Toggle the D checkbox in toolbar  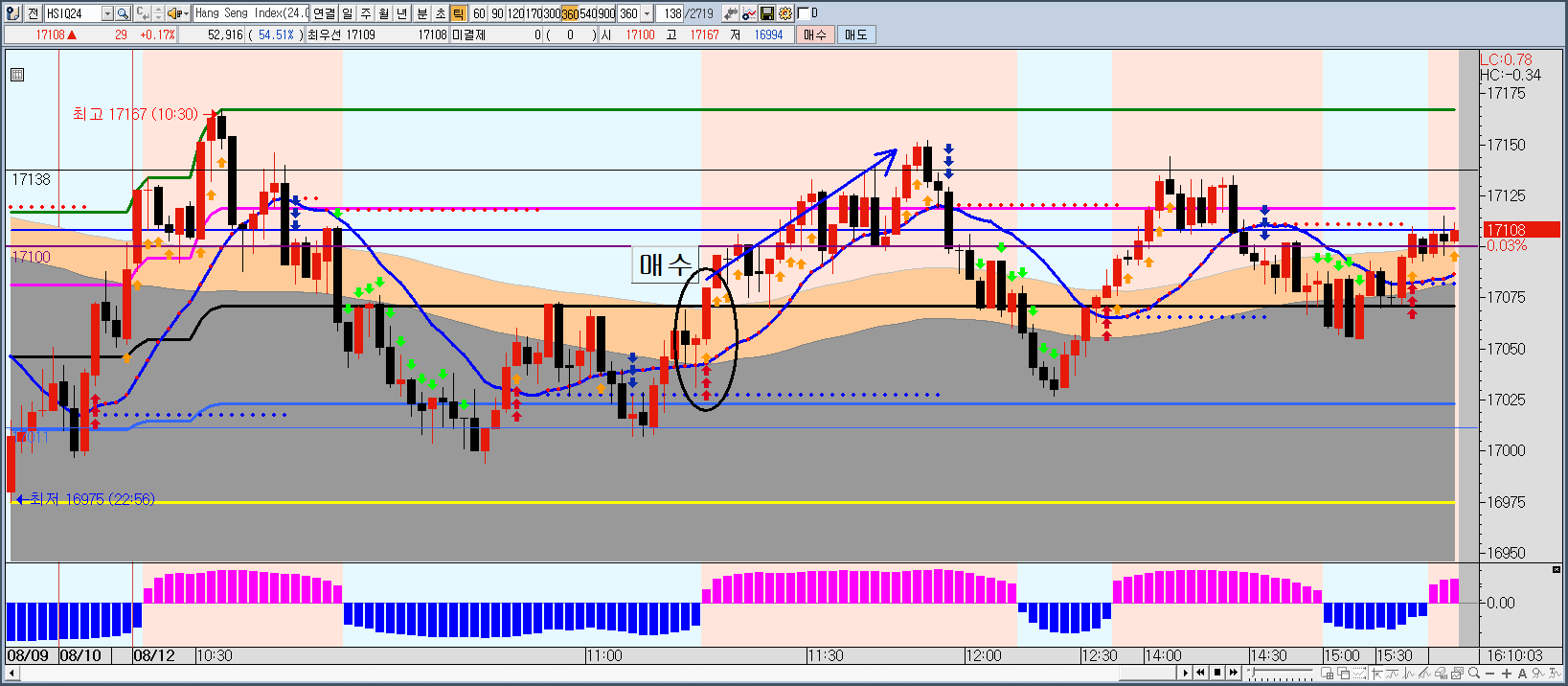pyautogui.click(x=803, y=13)
